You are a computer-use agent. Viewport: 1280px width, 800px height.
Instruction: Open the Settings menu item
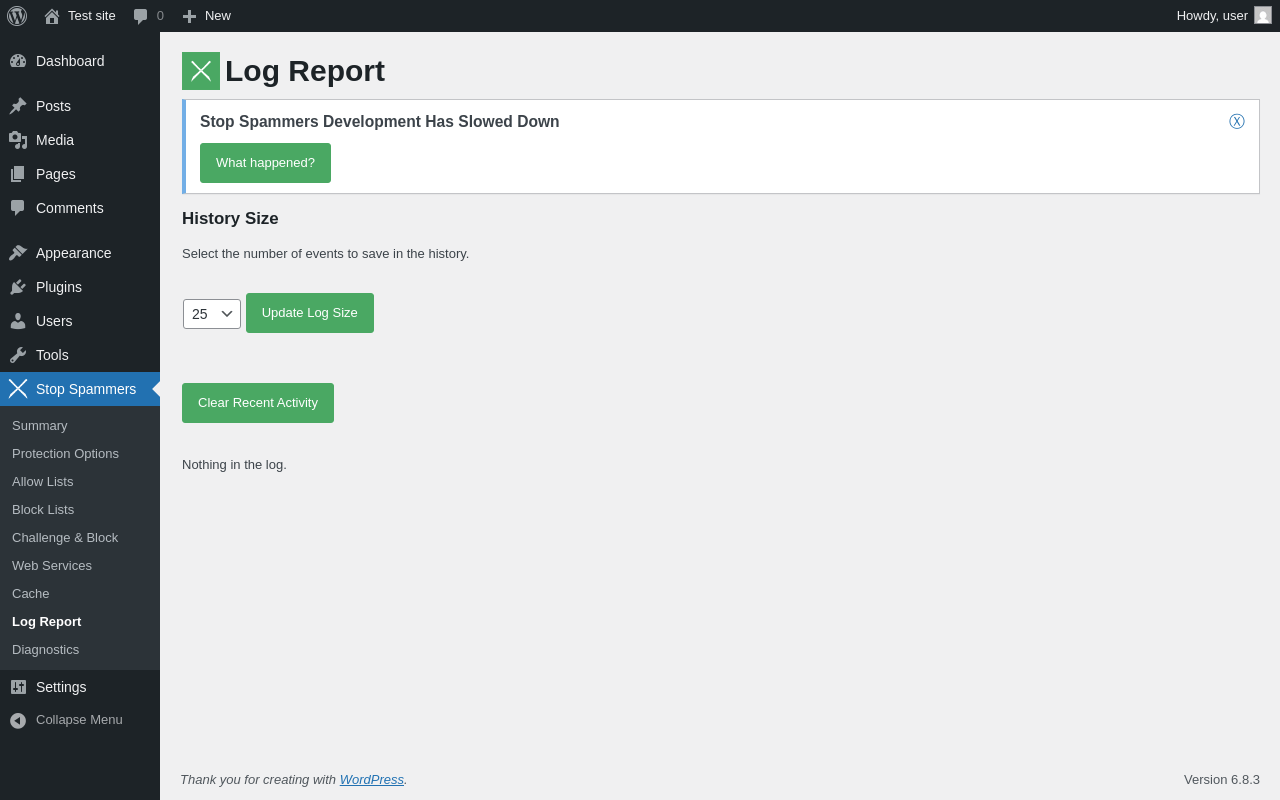pyautogui.click(x=80, y=687)
